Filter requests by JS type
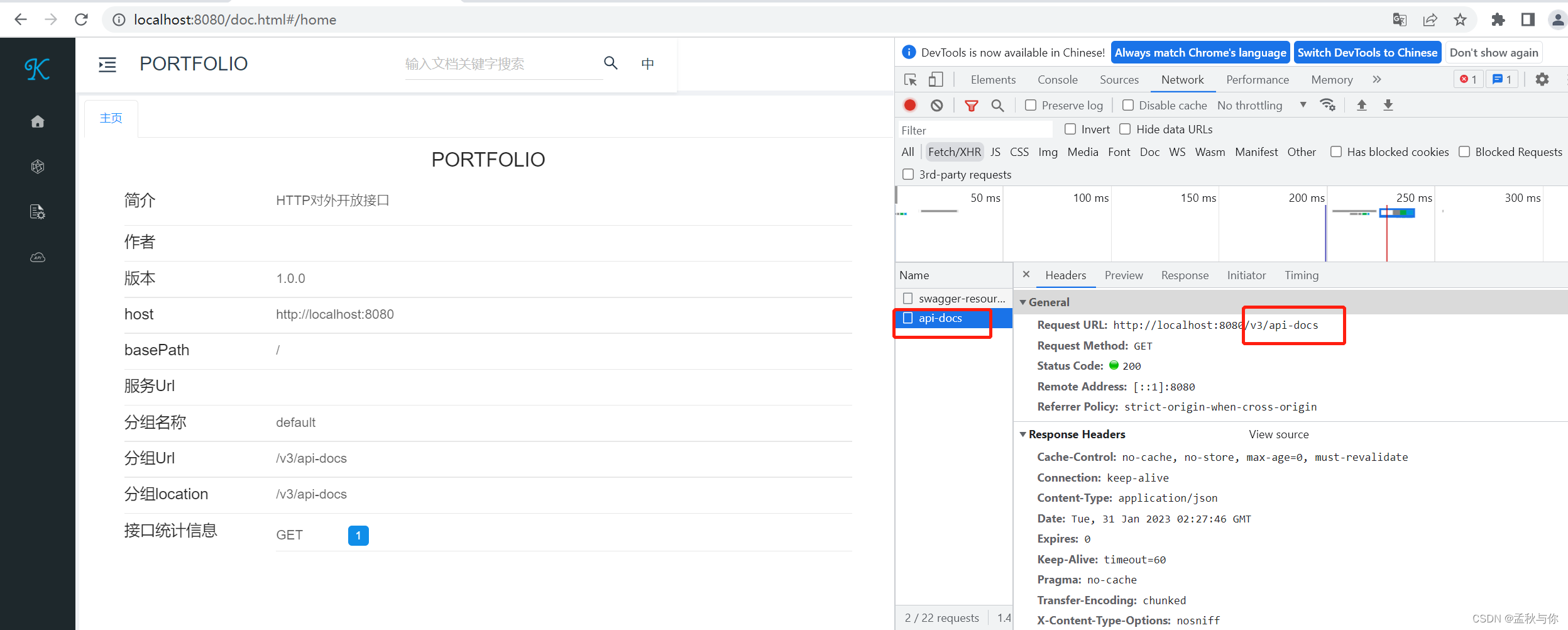 pos(995,152)
